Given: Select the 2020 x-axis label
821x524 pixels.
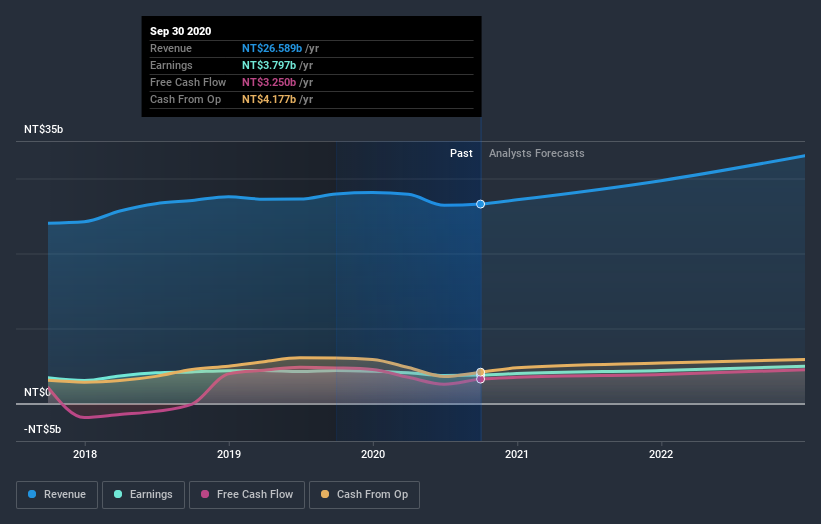Looking at the screenshot, I should [x=373, y=454].
